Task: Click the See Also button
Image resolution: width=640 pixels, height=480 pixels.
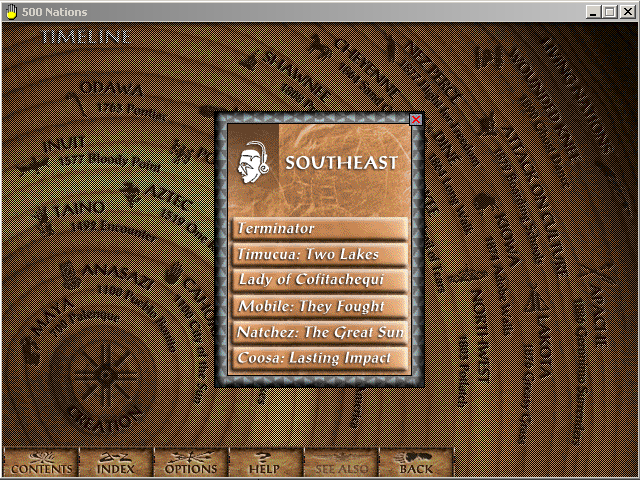Action: [341, 462]
